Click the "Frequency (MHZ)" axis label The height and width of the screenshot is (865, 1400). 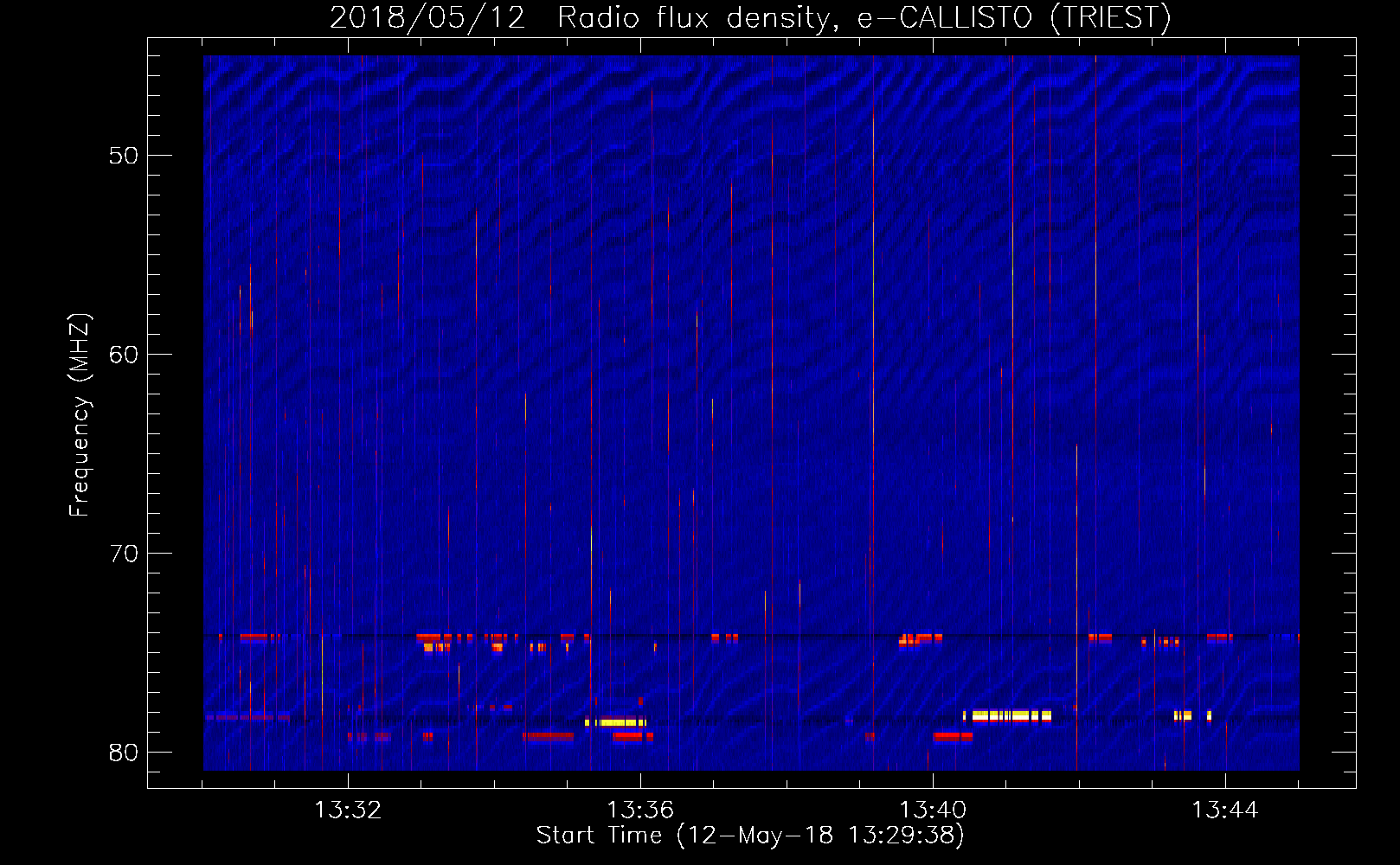point(79,415)
